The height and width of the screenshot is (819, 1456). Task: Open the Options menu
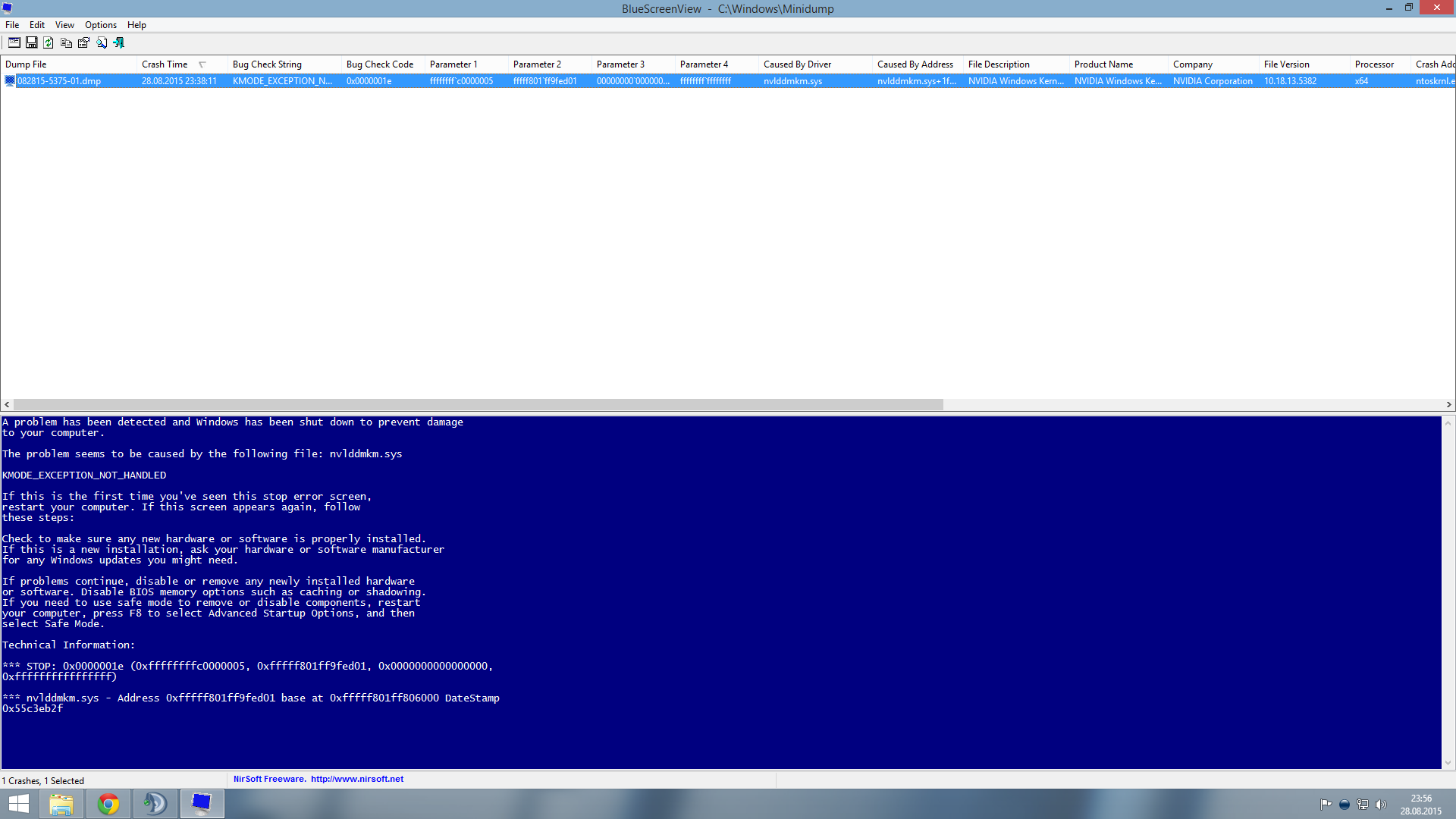(x=100, y=25)
